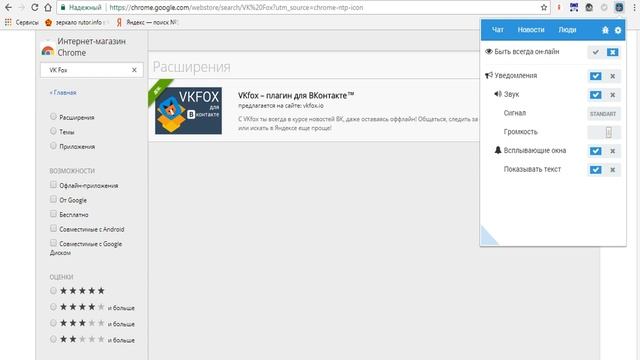Select the Темы radio filter
Viewport: 640px width, 360px height.
[53, 131]
